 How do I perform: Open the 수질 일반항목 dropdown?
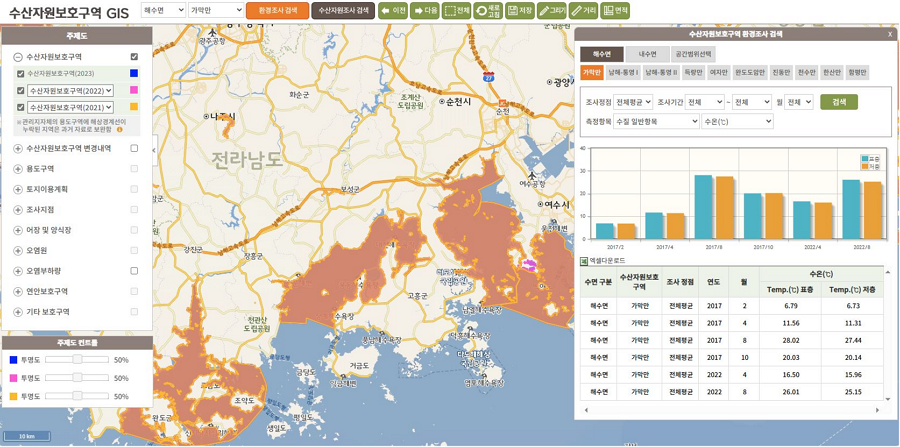click(655, 121)
